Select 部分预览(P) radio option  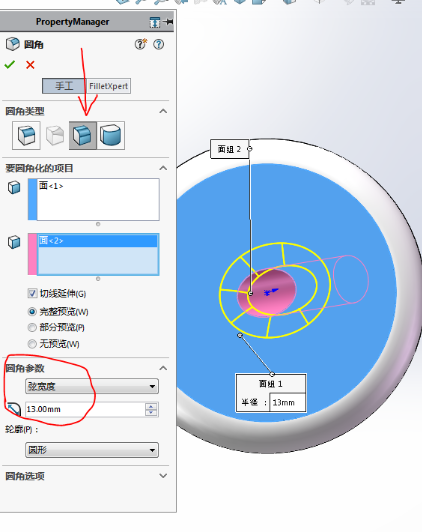(x=32, y=327)
